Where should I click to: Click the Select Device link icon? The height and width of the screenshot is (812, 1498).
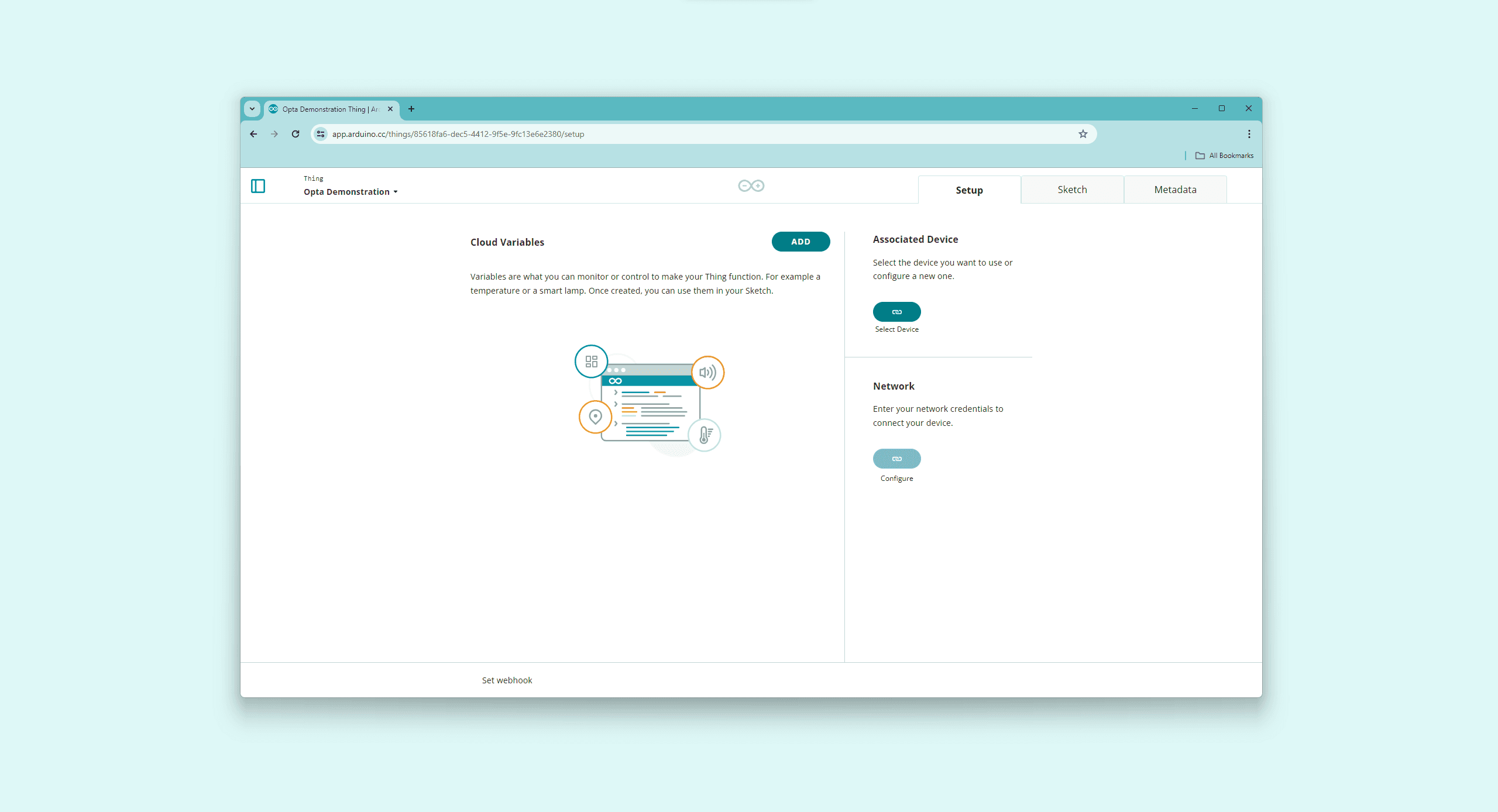896,311
